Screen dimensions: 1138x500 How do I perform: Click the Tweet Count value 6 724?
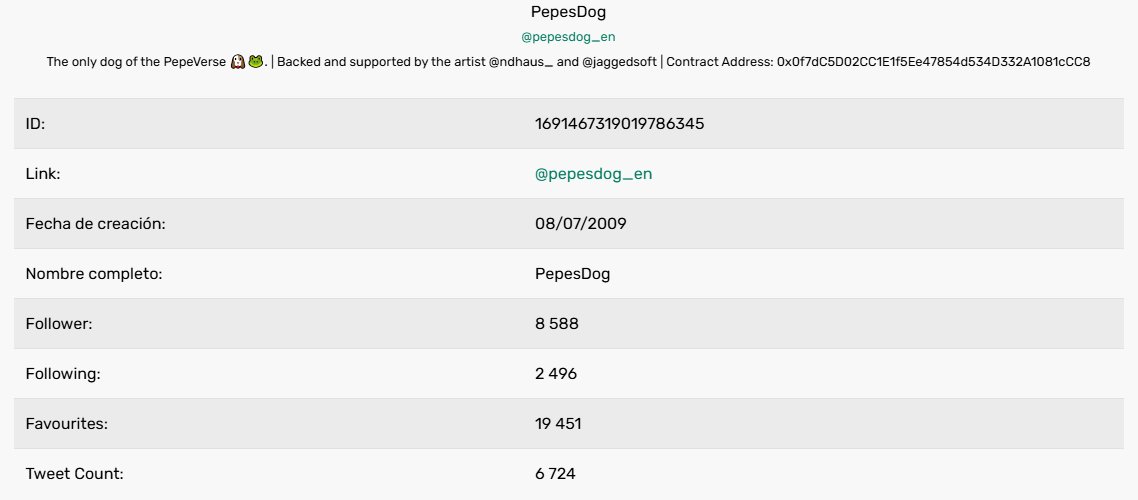click(x=555, y=474)
